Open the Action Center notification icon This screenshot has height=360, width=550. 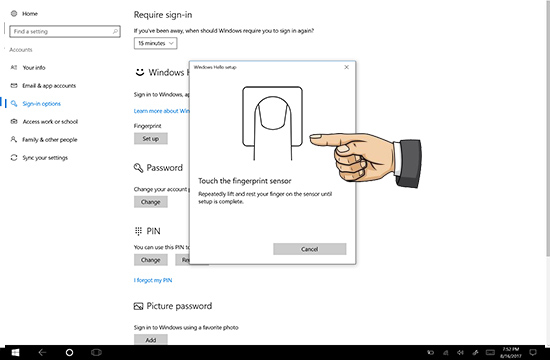coord(533,352)
